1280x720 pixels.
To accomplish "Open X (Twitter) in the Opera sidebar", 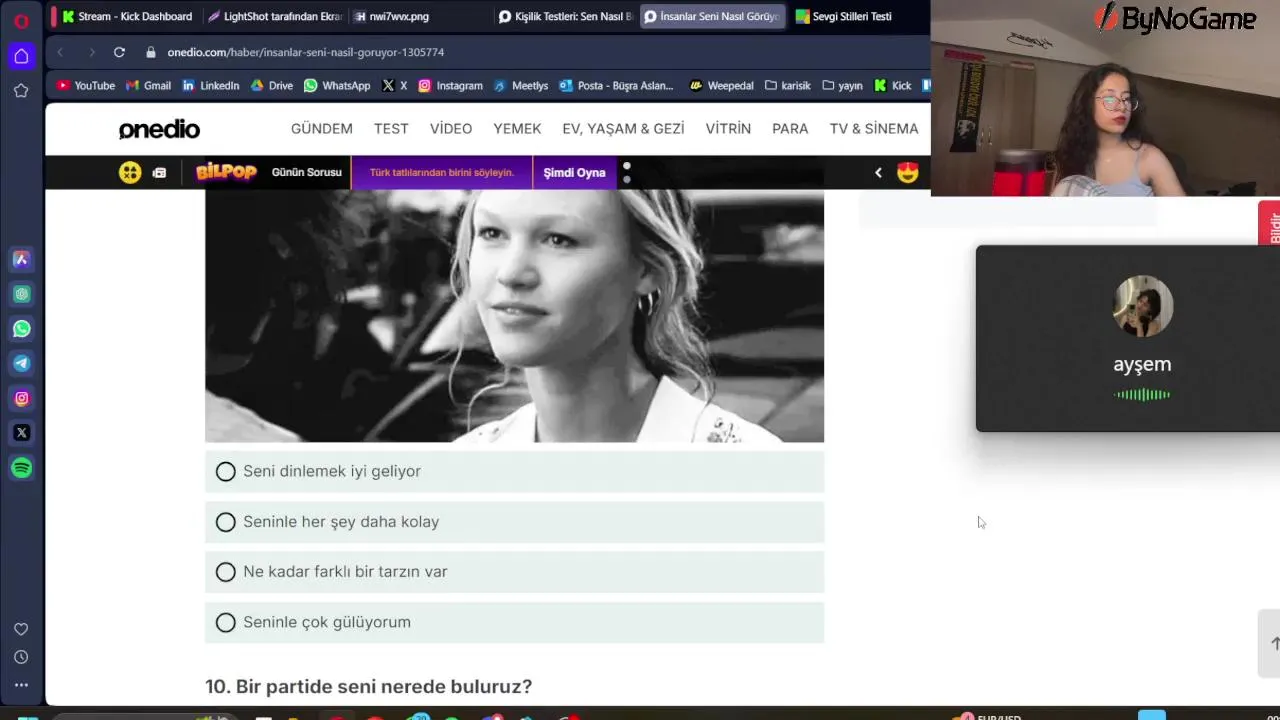I will pos(21,433).
